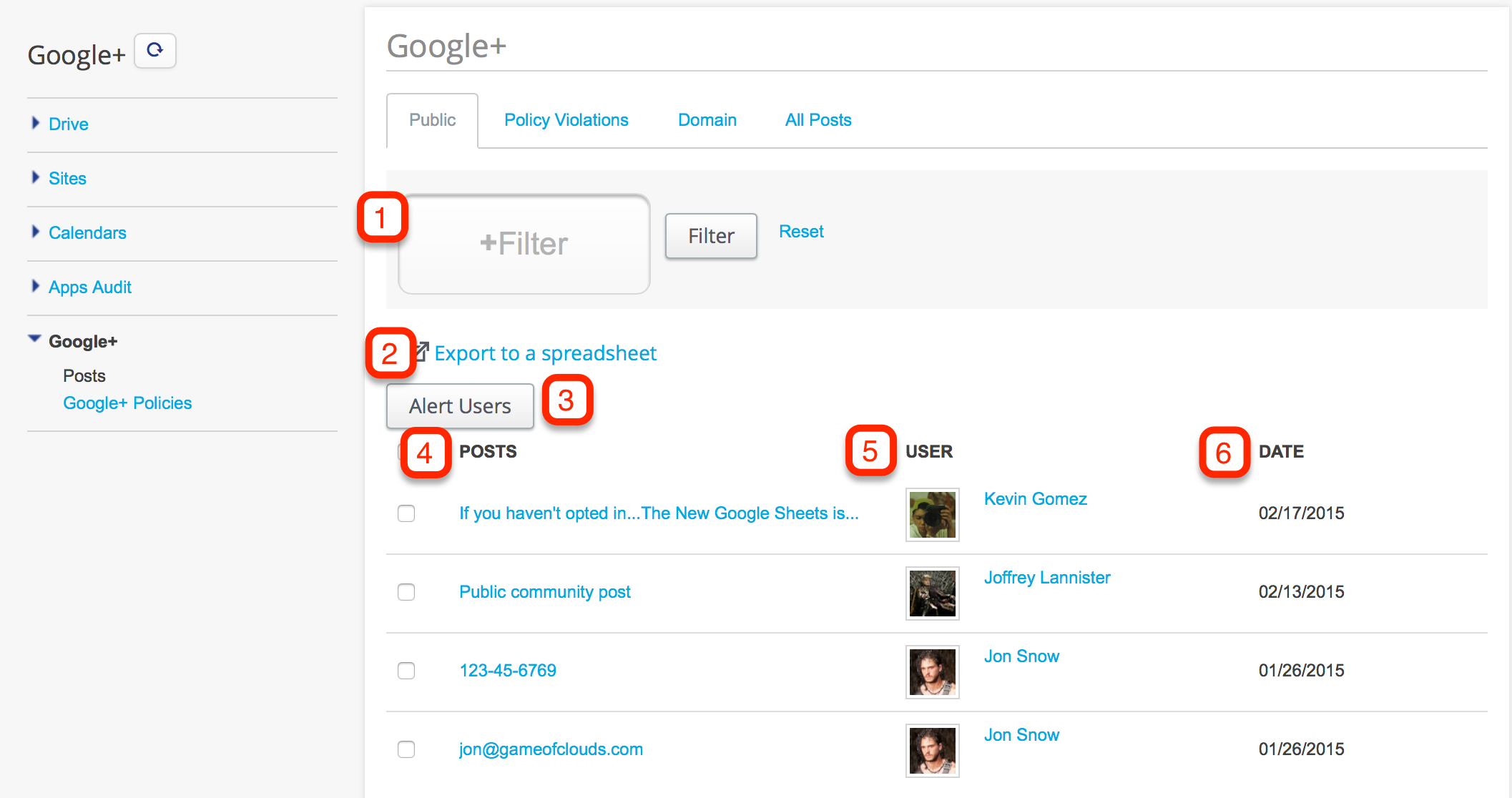Switch to the Policy Violations tab
The height and width of the screenshot is (798, 1512).
[566, 120]
